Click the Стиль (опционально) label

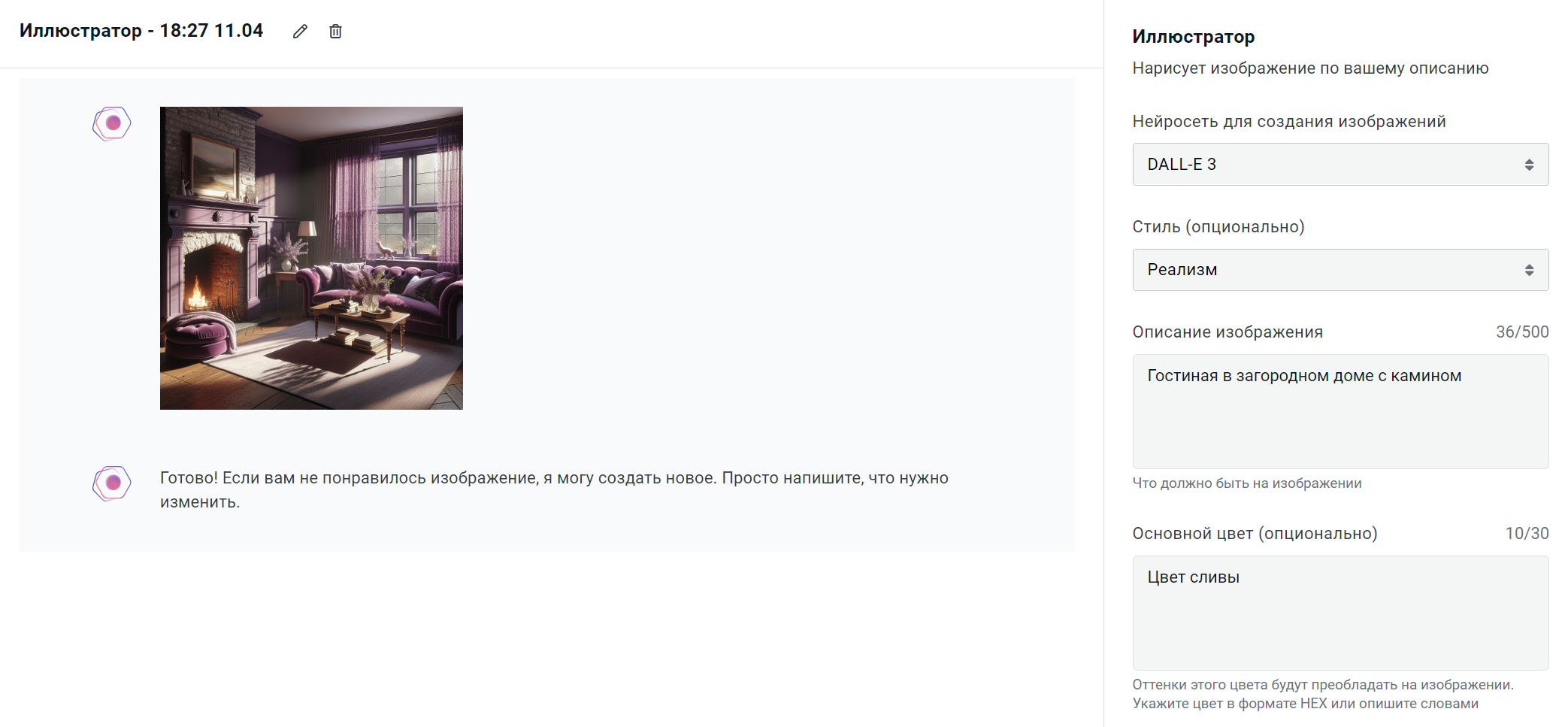click(x=1218, y=226)
